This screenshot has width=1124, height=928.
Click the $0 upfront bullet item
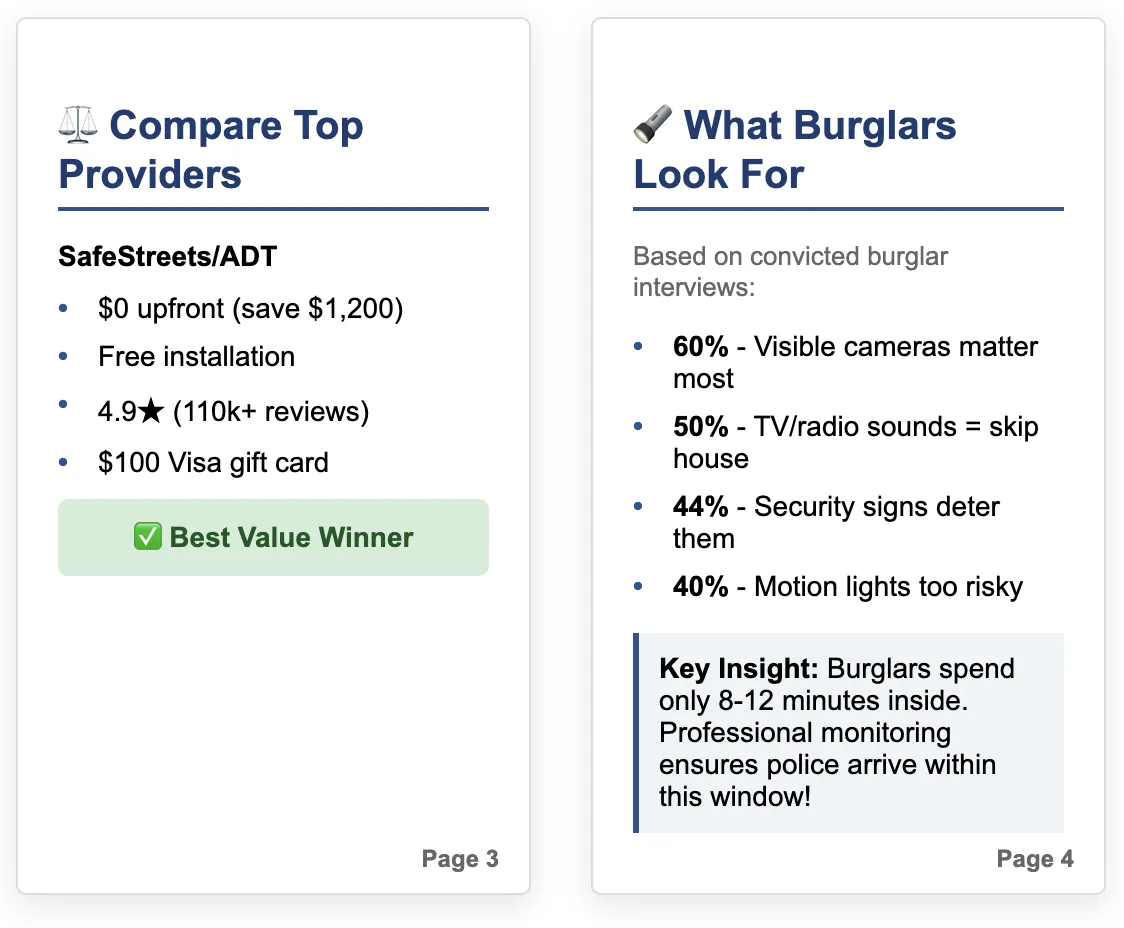[x=251, y=309]
